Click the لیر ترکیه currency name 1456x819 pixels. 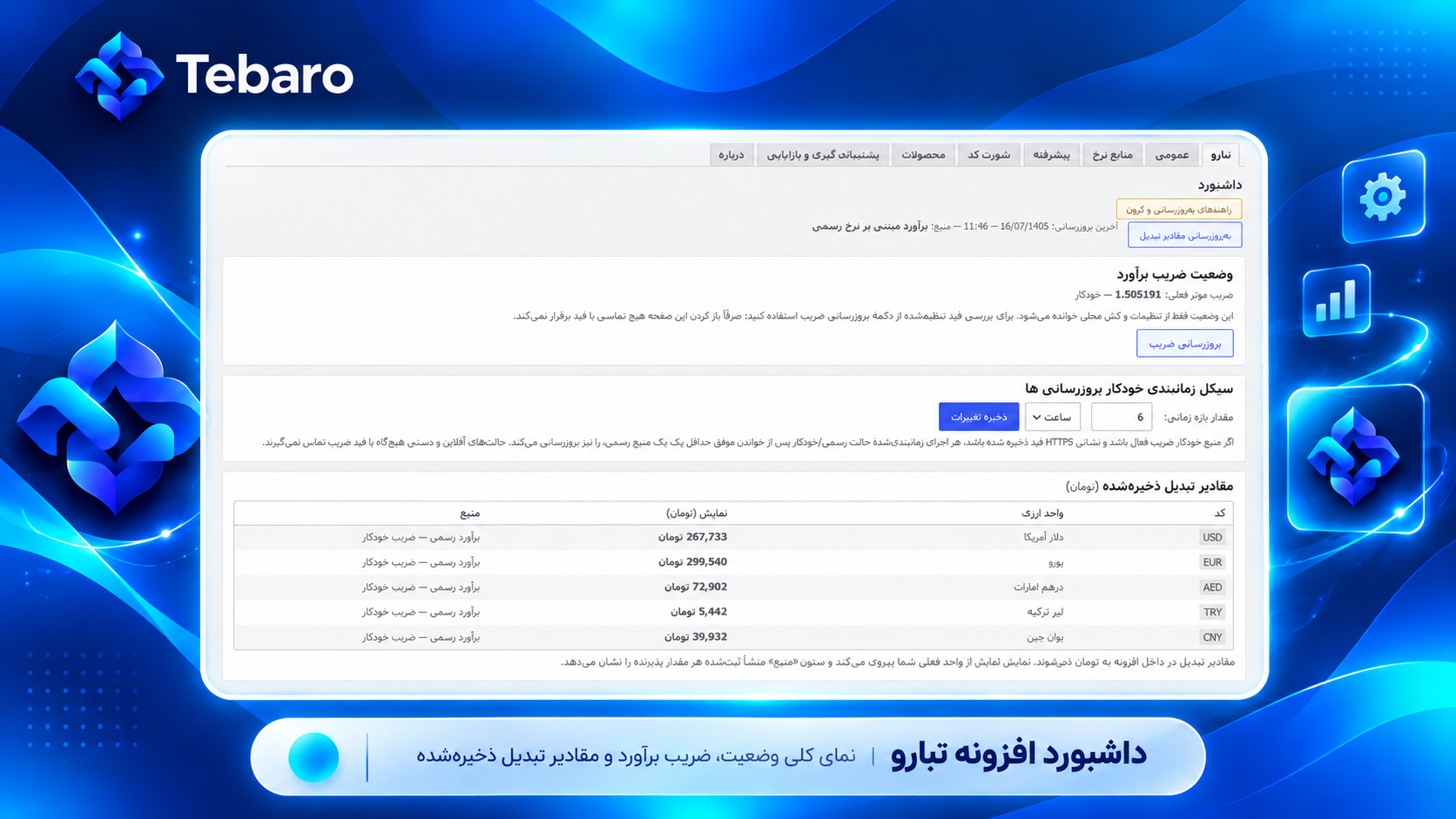[x=1046, y=612]
